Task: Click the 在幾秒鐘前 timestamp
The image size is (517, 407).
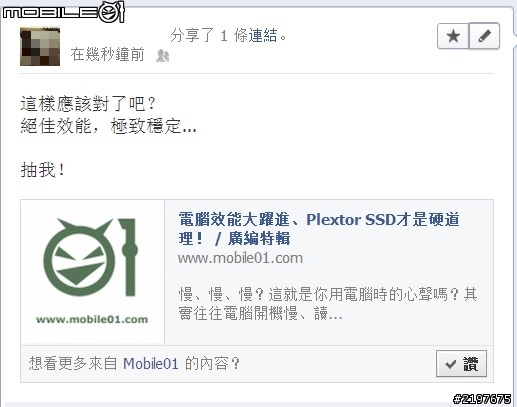Action: click(107, 55)
